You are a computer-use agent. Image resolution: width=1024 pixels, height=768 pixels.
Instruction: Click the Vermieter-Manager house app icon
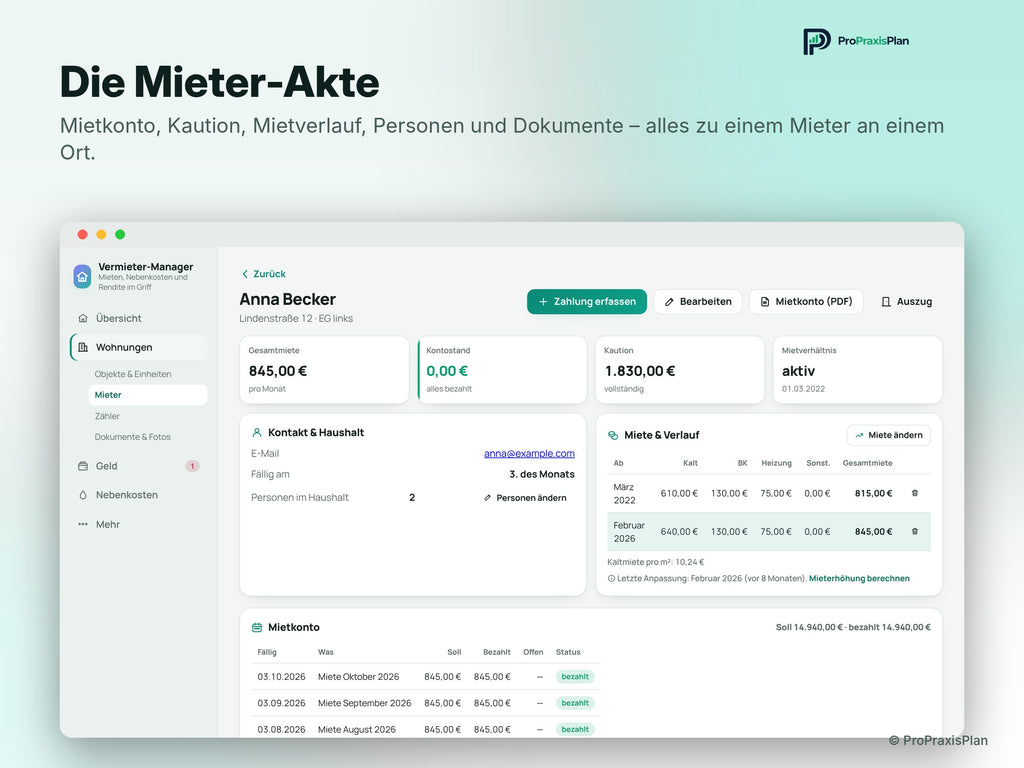point(82,276)
